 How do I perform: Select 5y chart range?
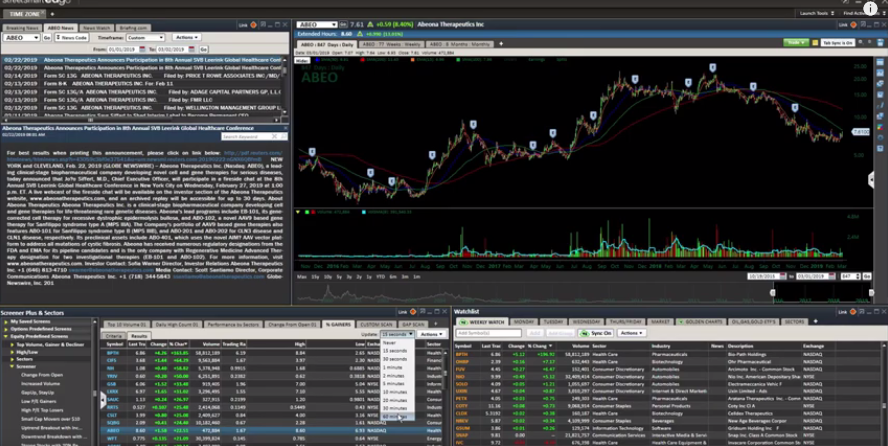tap(339, 277)
